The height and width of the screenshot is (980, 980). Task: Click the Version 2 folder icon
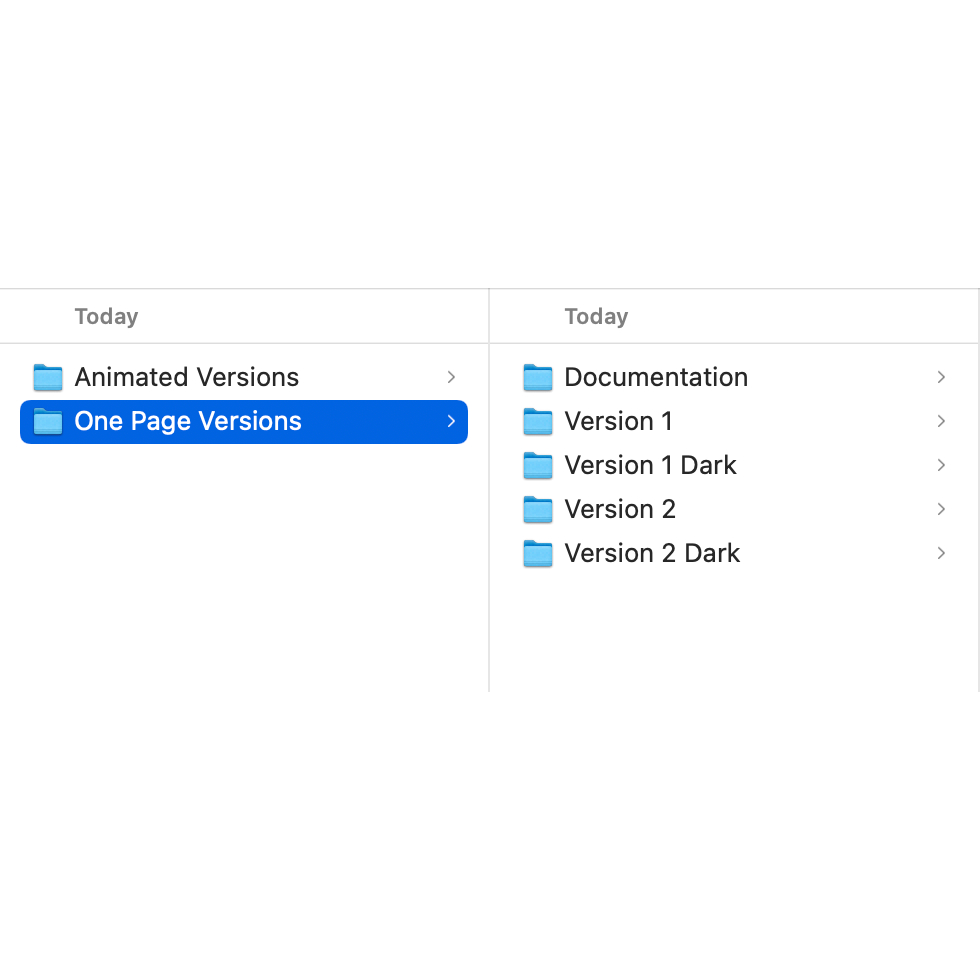pyautogui.click(x=538, y=509)
